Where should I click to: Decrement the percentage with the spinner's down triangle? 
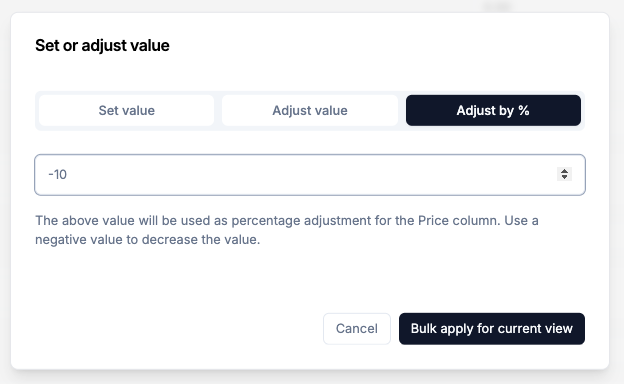pos(564,177)
